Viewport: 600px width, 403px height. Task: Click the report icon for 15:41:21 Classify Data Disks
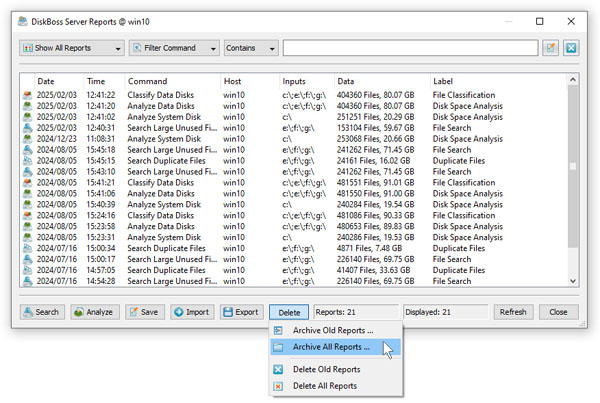(x=27, y=183)
